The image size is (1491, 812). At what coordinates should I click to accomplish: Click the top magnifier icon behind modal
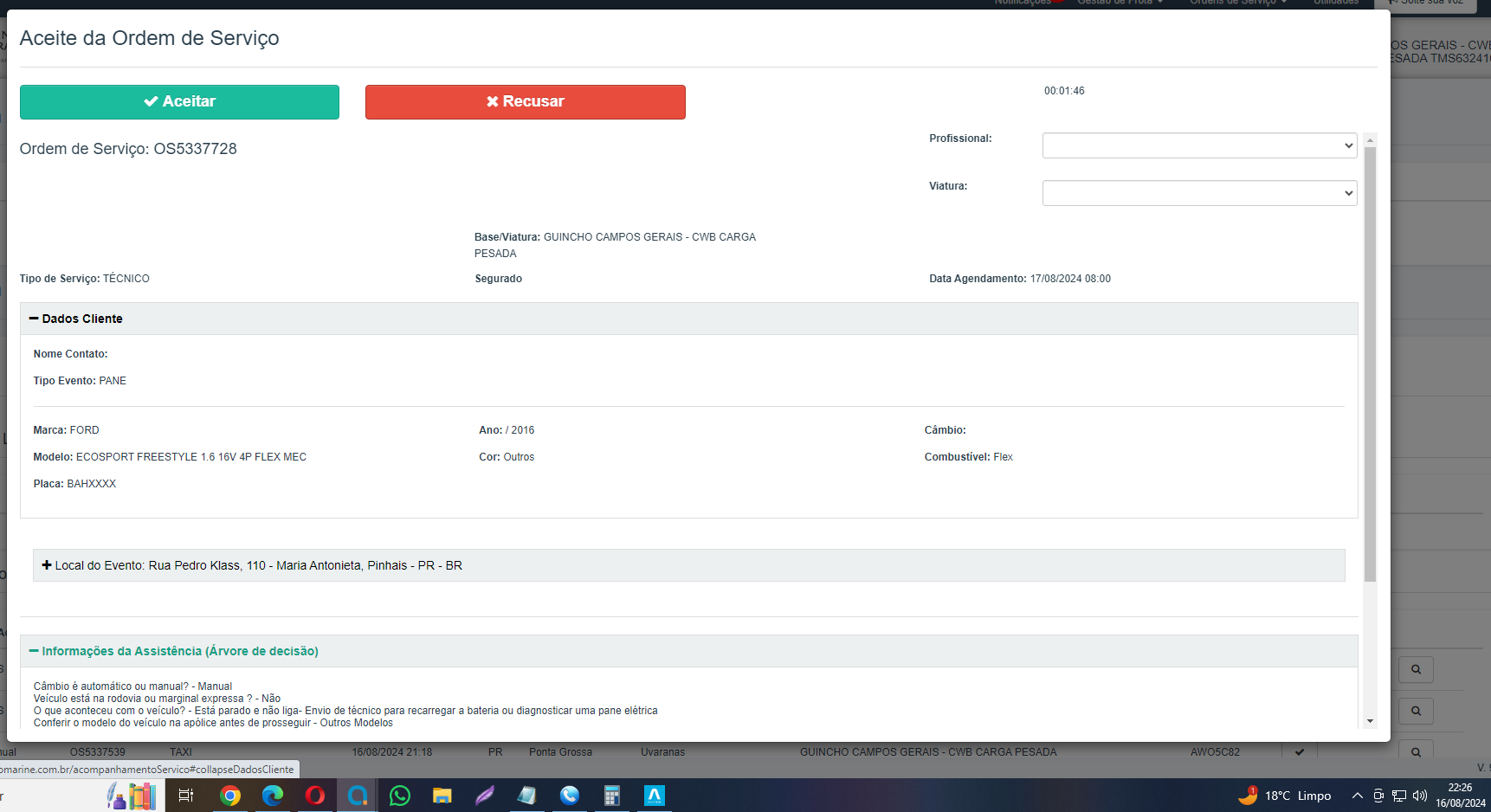(x=1416, y=669)
